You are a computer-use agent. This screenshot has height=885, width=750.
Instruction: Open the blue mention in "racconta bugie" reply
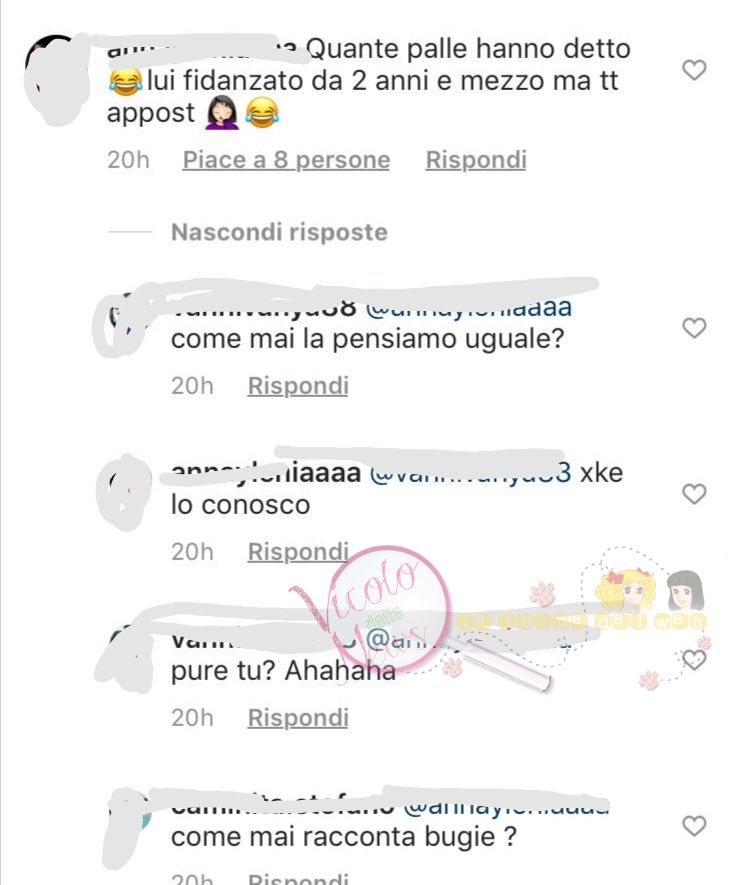[x=507, y=807]
